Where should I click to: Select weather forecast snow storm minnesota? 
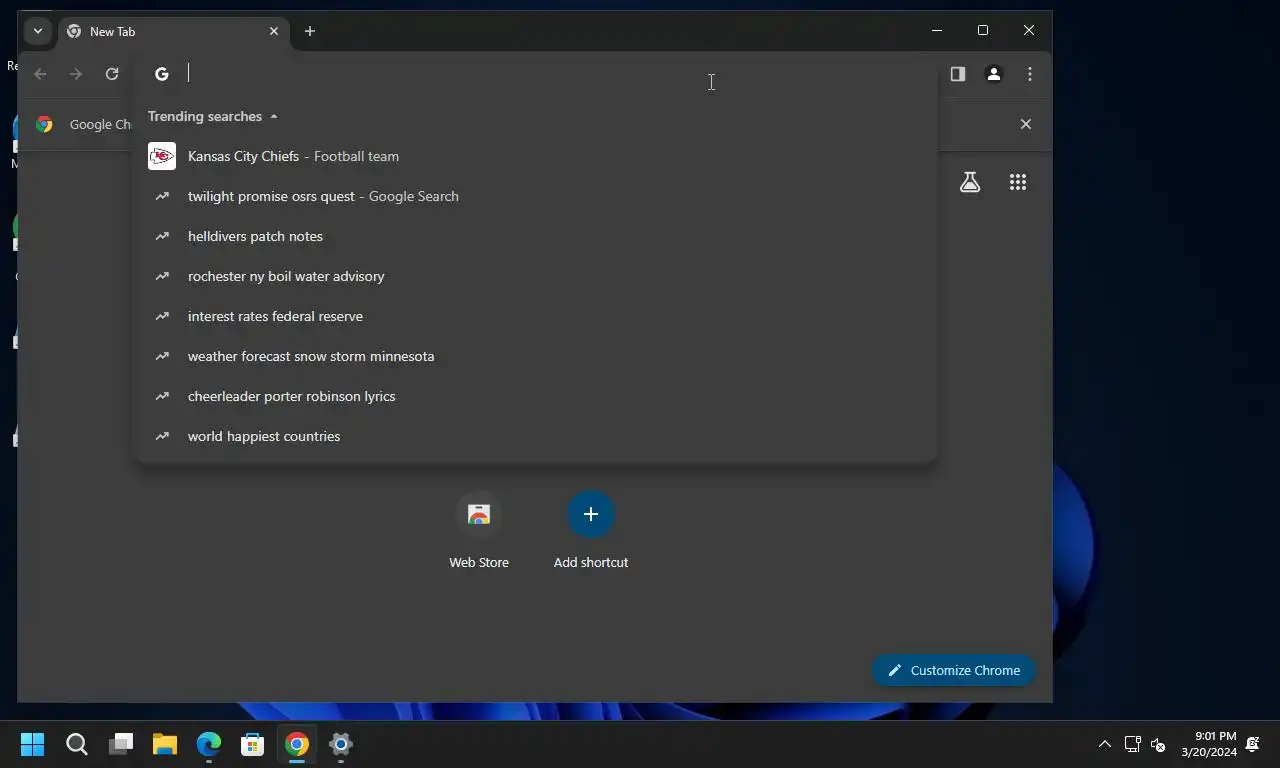point(535,356)
